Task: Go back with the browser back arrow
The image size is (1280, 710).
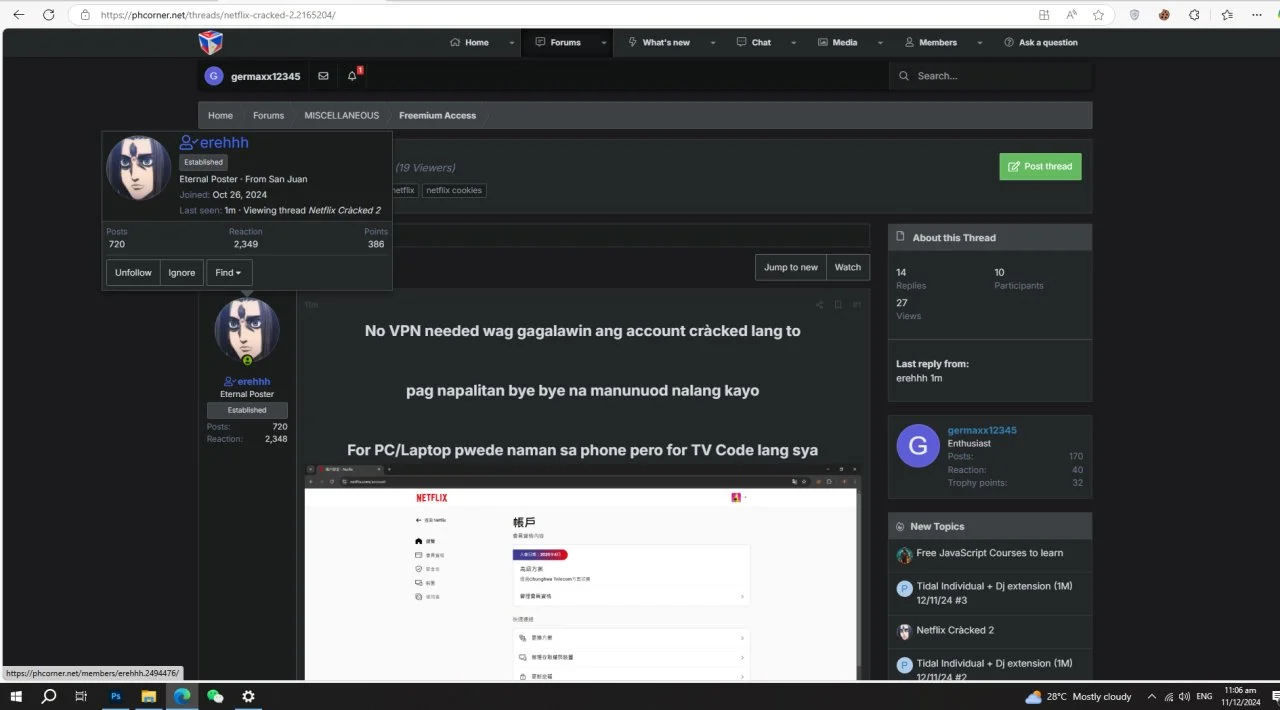Action: point(18,15)
